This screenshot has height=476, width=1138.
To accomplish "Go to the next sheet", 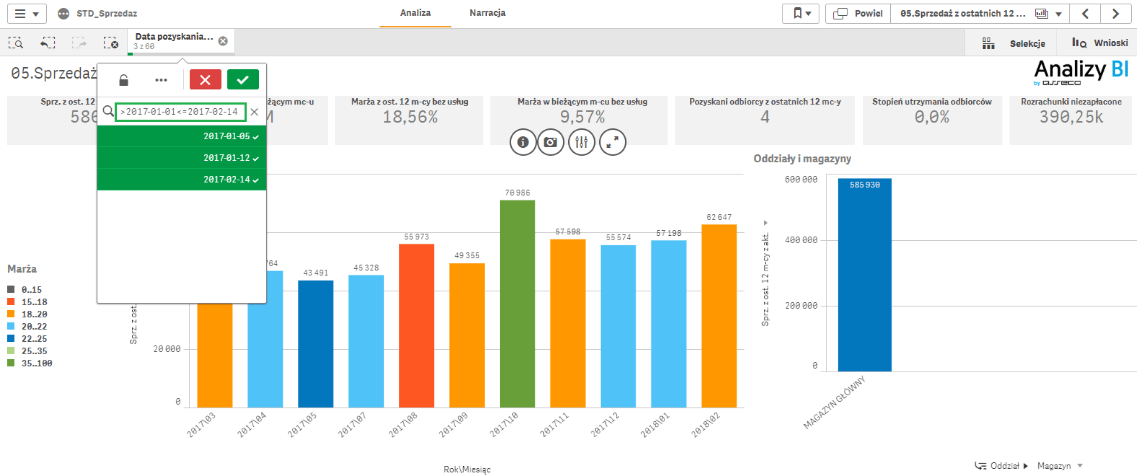I will pyautogui.click(x=1115, y=14).
